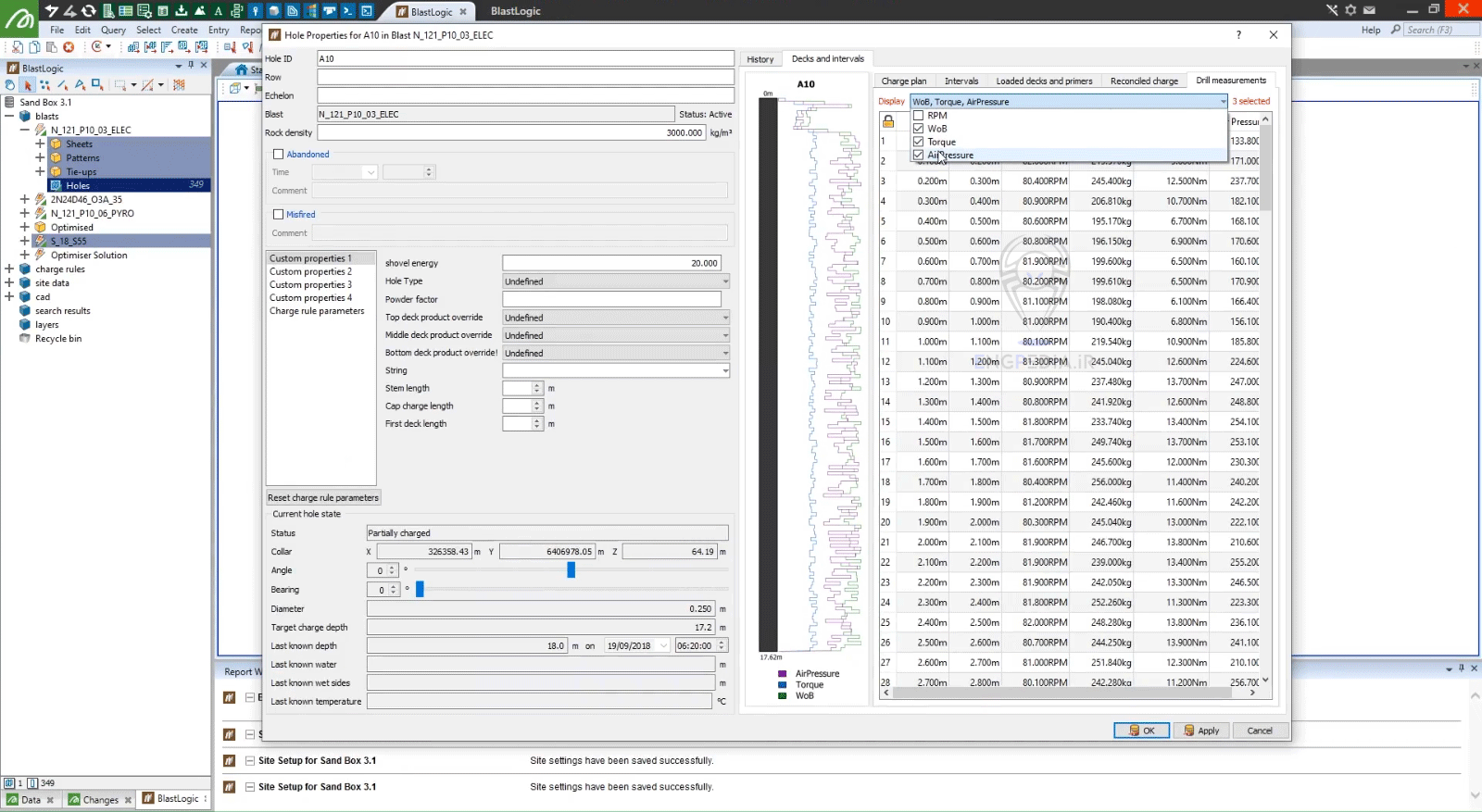The image size is (1482, 812).
Task: Open the Query menu
Action: point(113,30)
